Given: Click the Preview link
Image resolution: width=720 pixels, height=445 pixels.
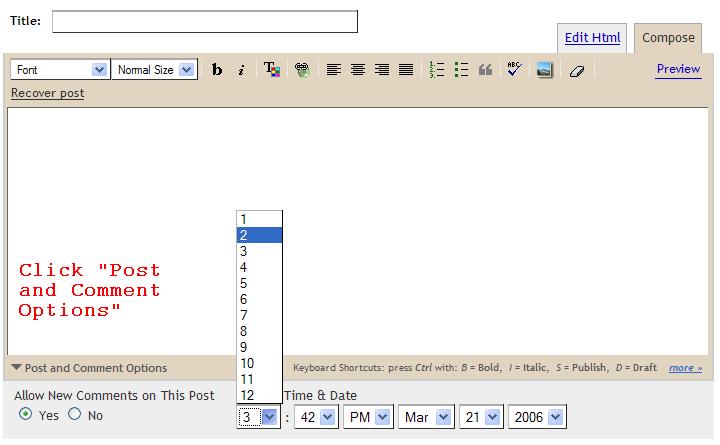Looking at the screenshot, I should (x=678, y=69).
